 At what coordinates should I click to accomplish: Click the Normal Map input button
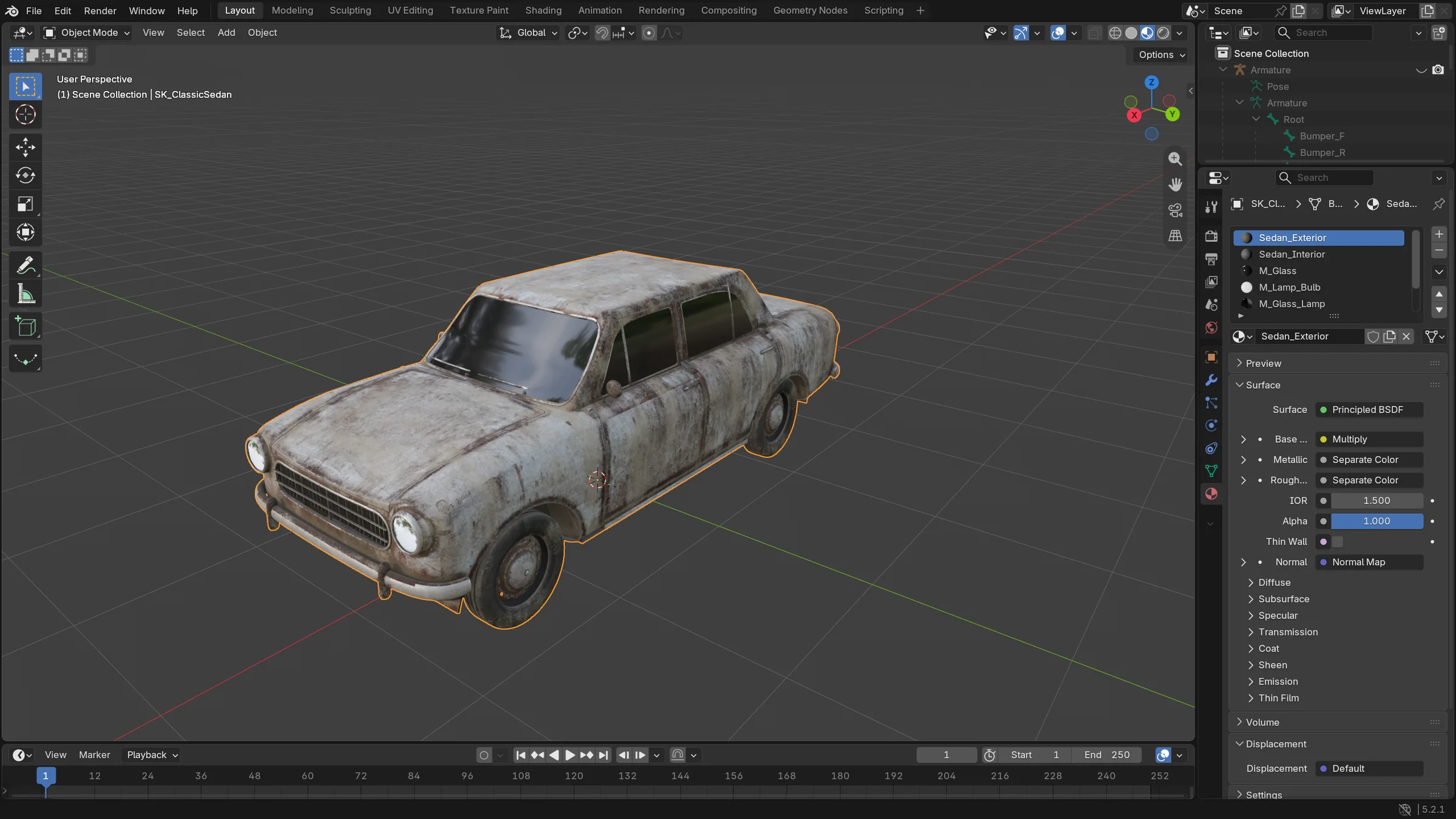[1369, 562]
